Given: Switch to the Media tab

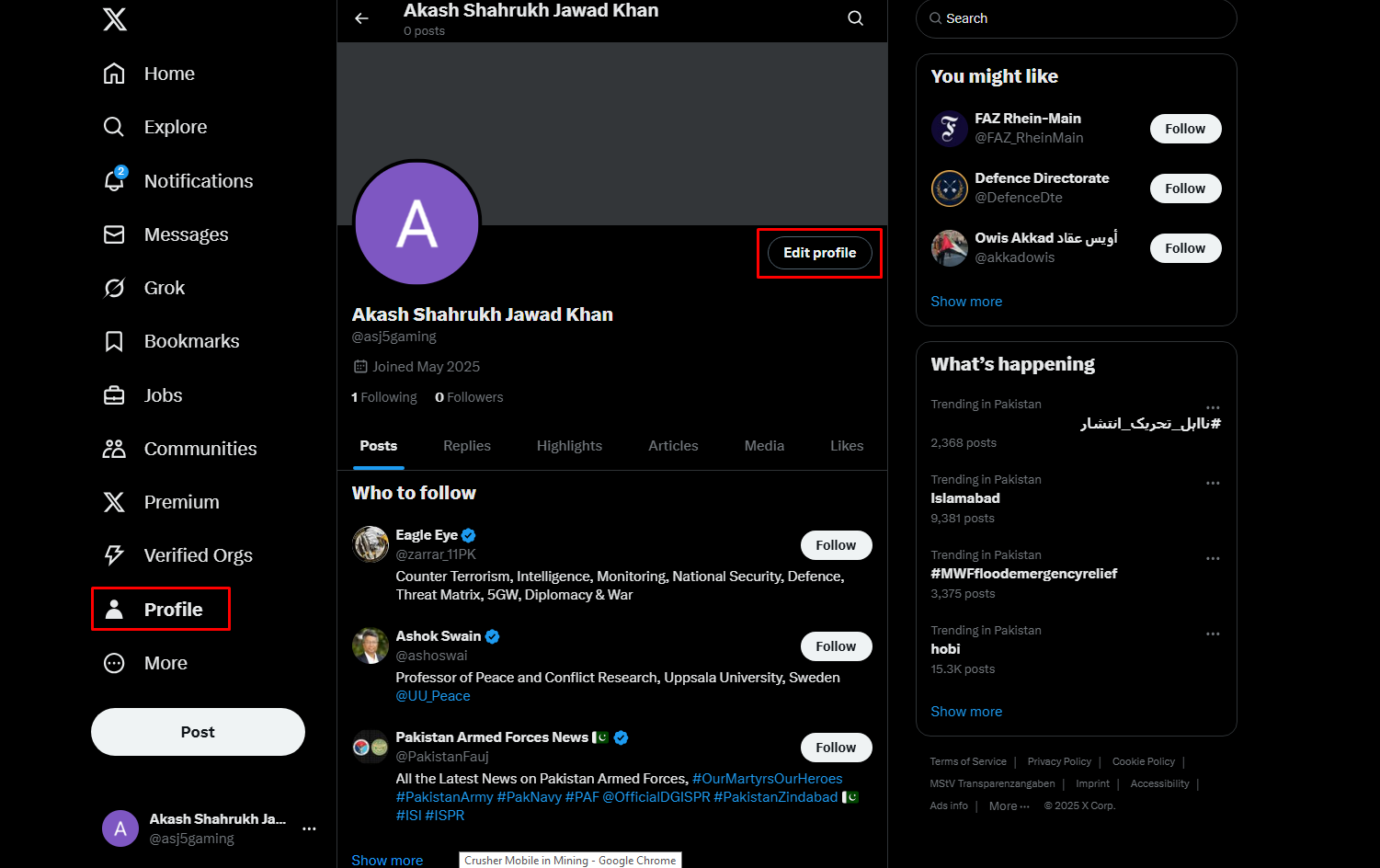Looking at the screenshot, I should click(x=764, y=445).
